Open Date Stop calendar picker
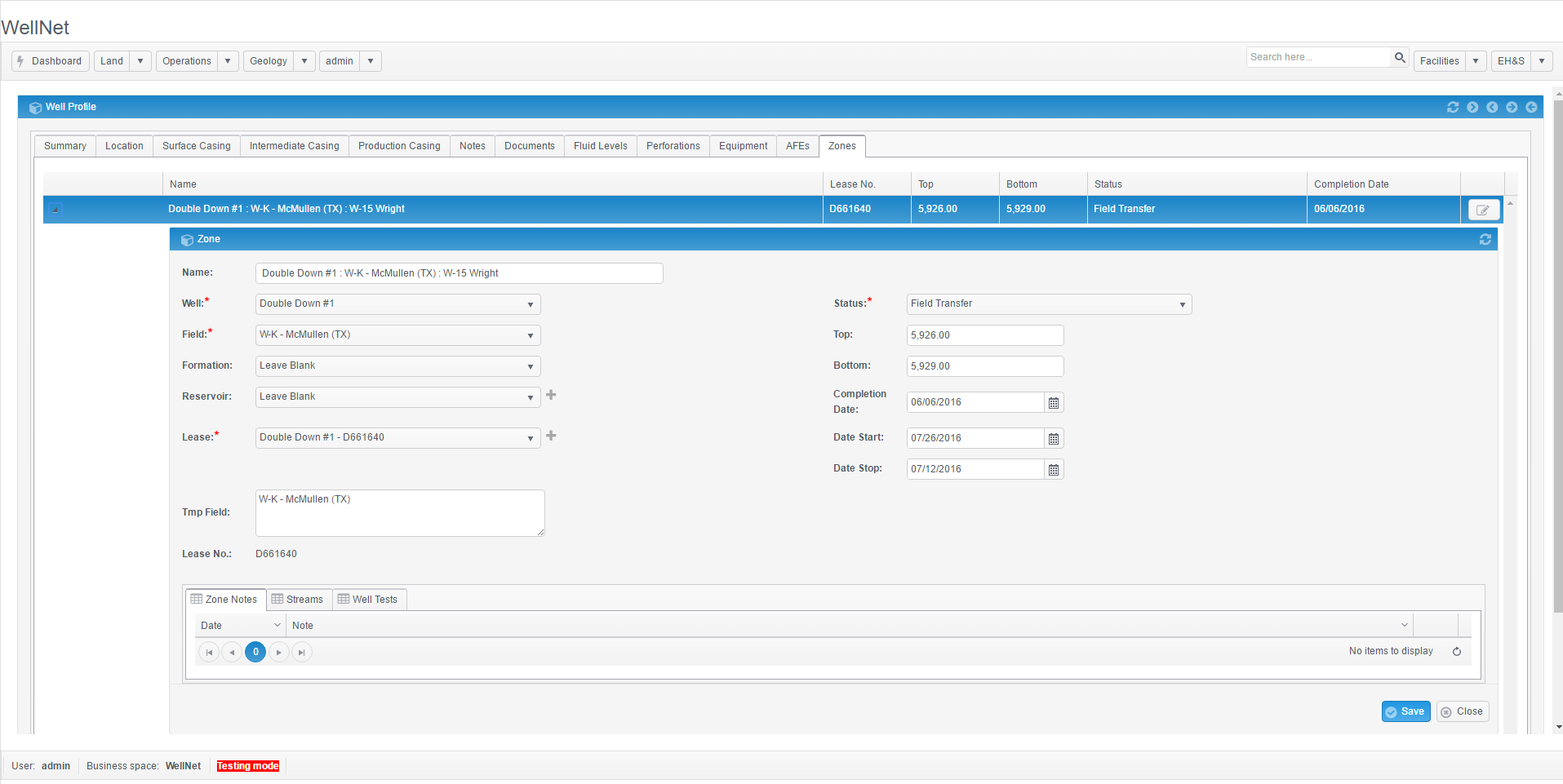This screenshot has width=1563, height=784. 1054,469
